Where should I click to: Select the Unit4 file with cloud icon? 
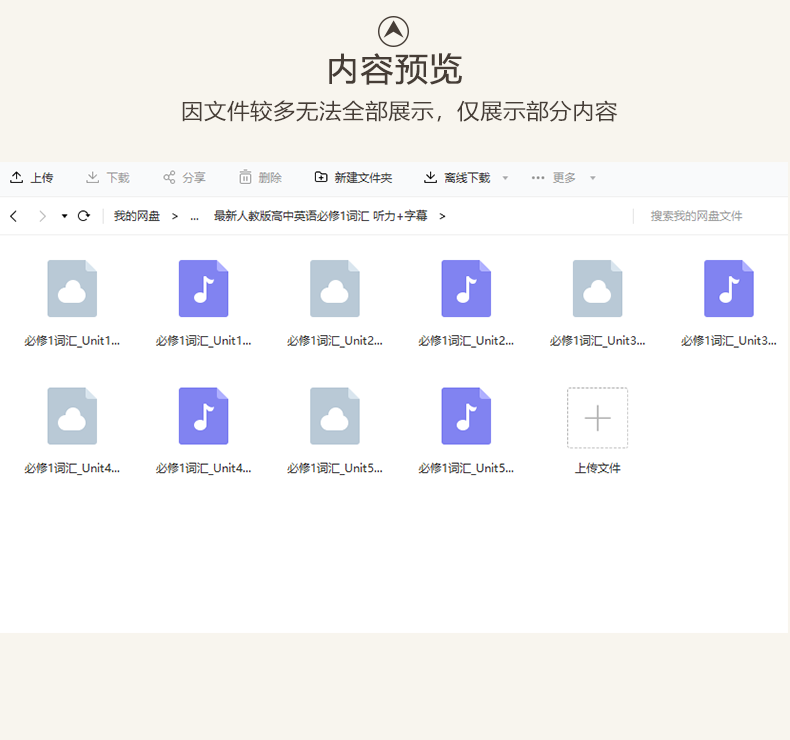72,430
